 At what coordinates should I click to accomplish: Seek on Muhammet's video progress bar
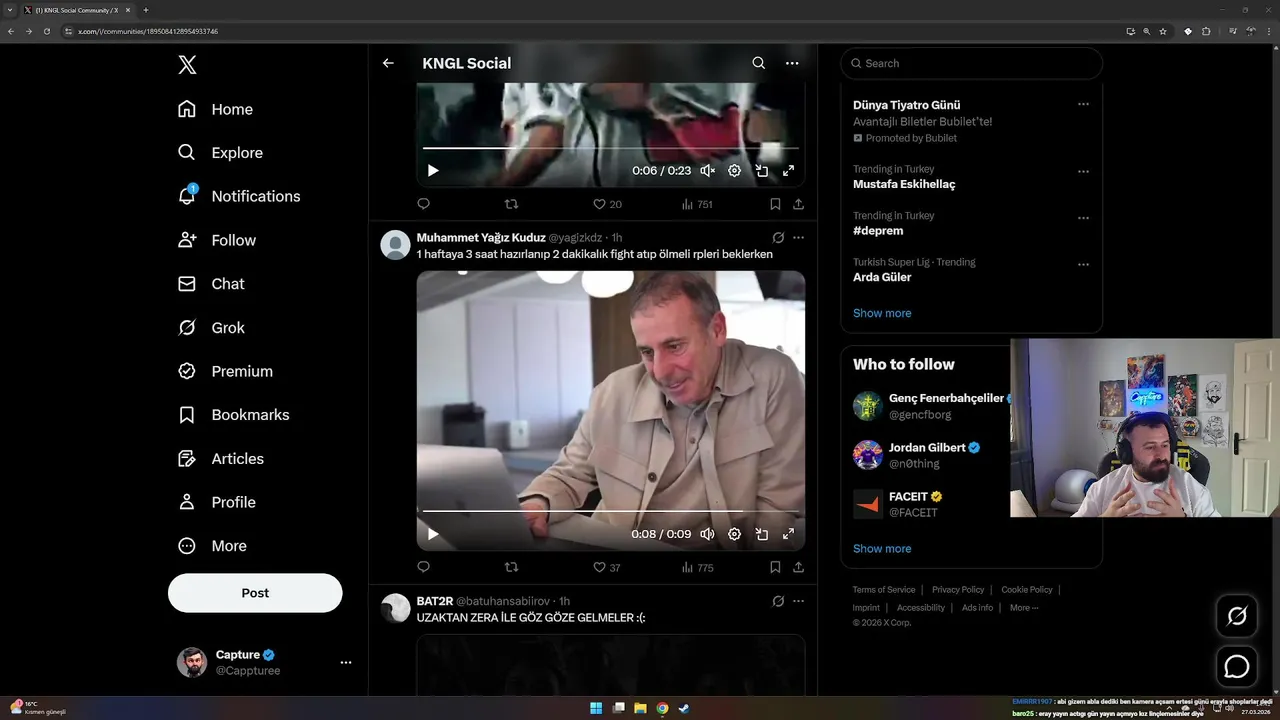610,511
